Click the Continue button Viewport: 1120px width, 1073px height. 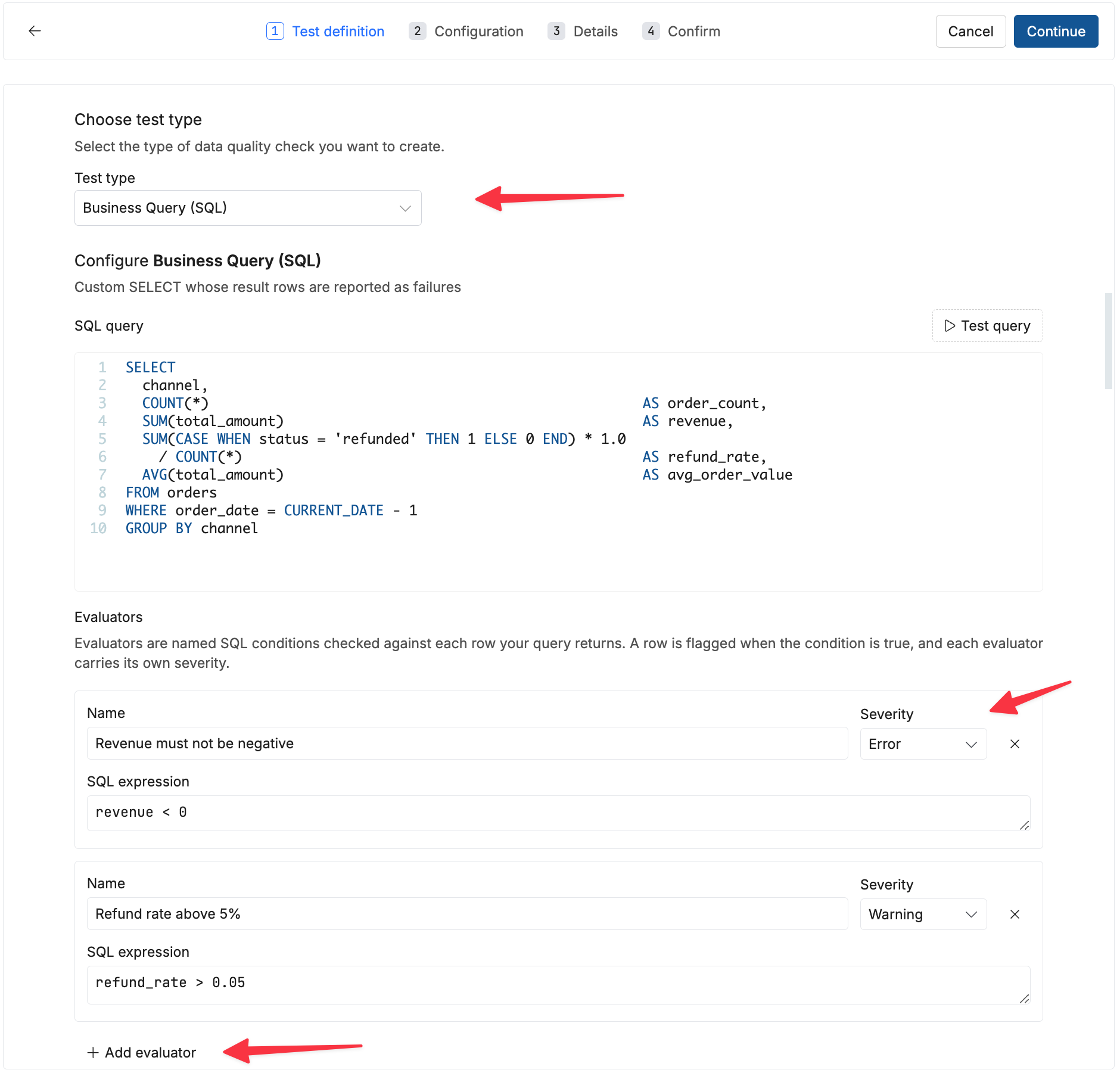coord(1056,31)
